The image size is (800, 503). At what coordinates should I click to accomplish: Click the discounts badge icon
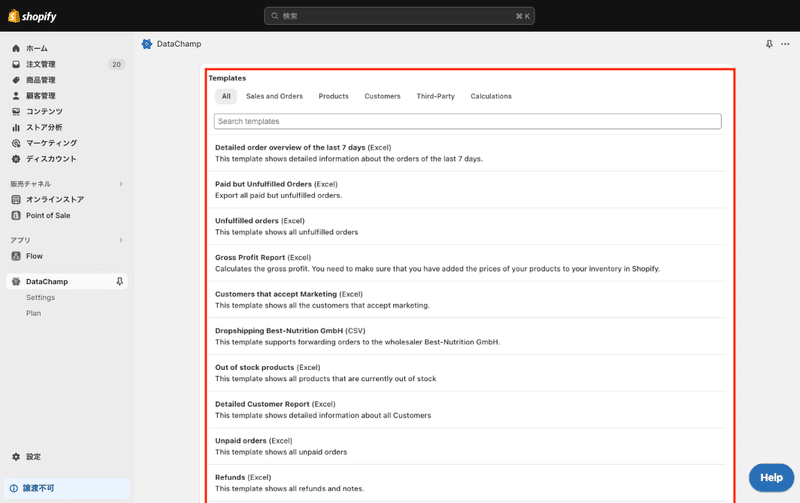(x=16, y=159)
